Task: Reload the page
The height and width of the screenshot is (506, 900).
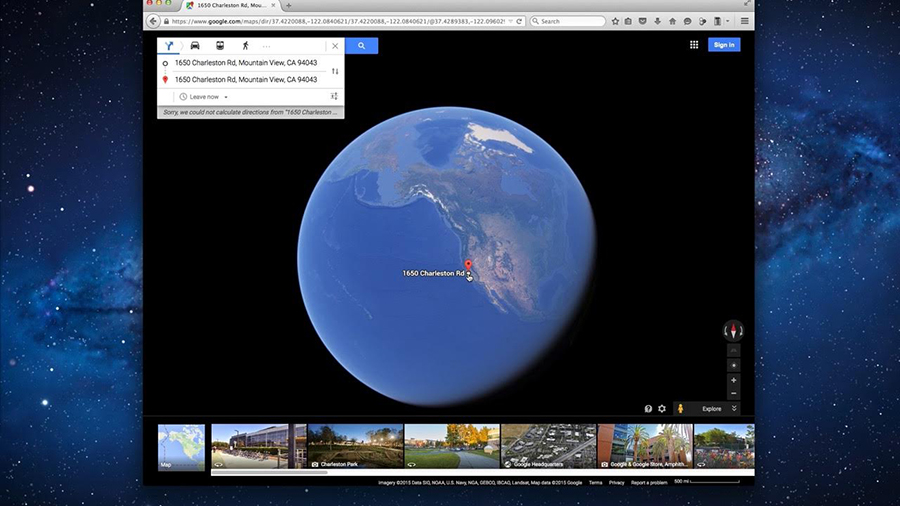Action: pyautogui.click(x=519, y=21)
